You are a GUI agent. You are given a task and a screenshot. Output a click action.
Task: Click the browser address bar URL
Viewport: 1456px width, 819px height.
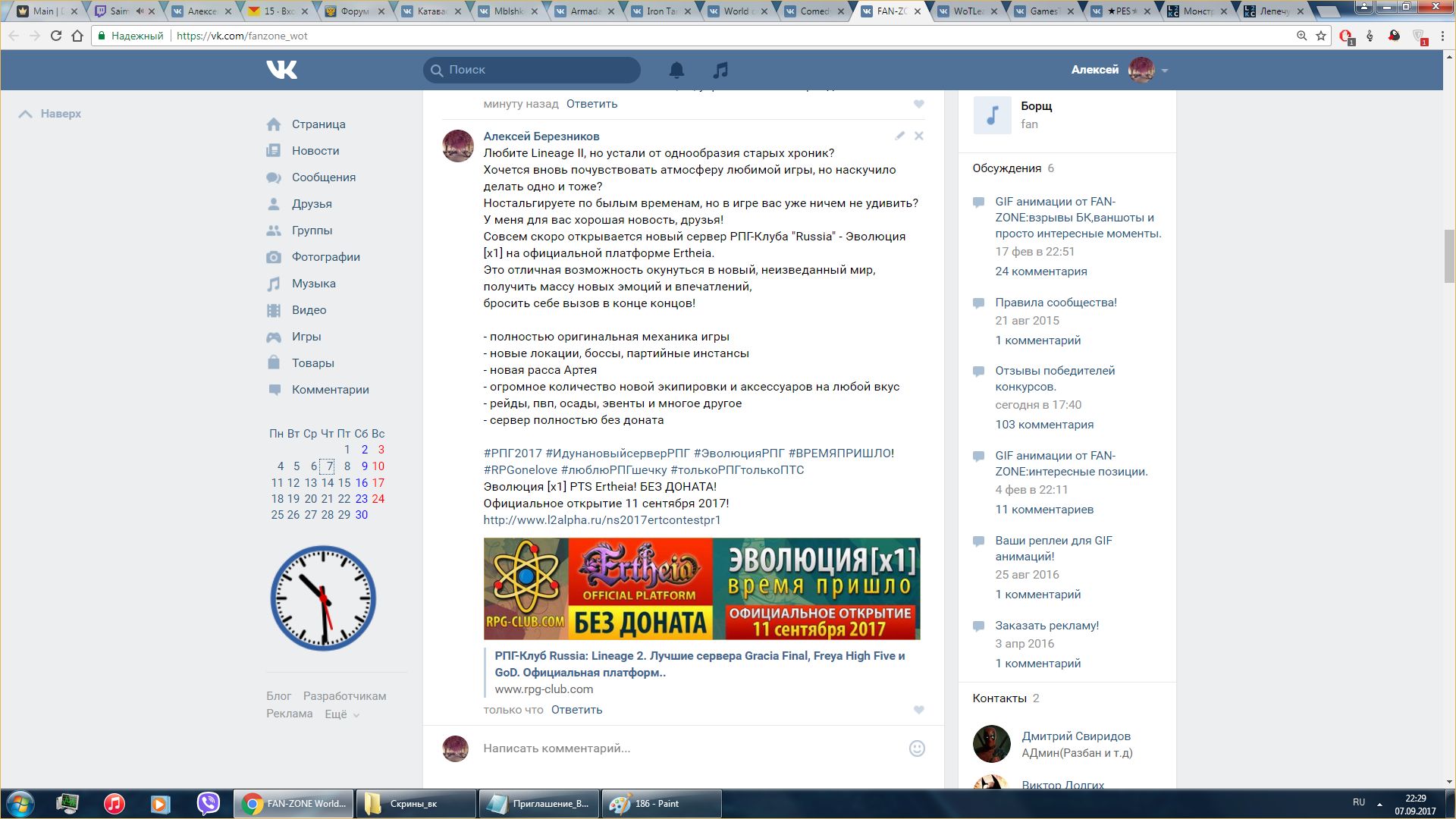coord(242,36)
